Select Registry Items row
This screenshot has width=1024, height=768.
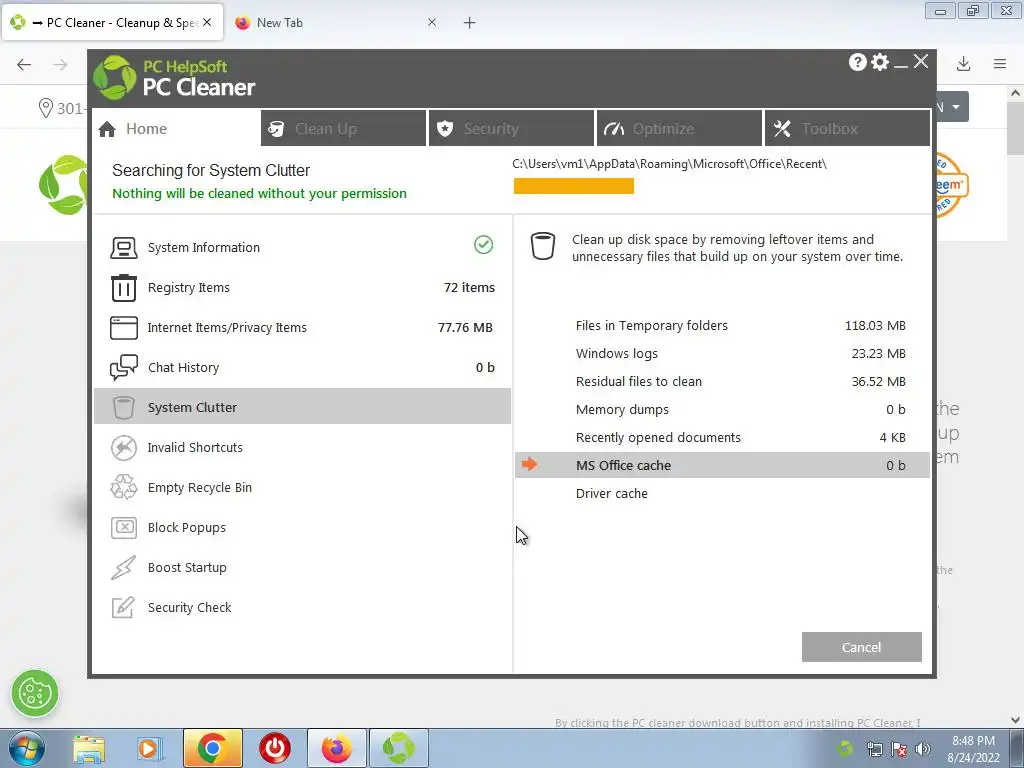[302, 288]
